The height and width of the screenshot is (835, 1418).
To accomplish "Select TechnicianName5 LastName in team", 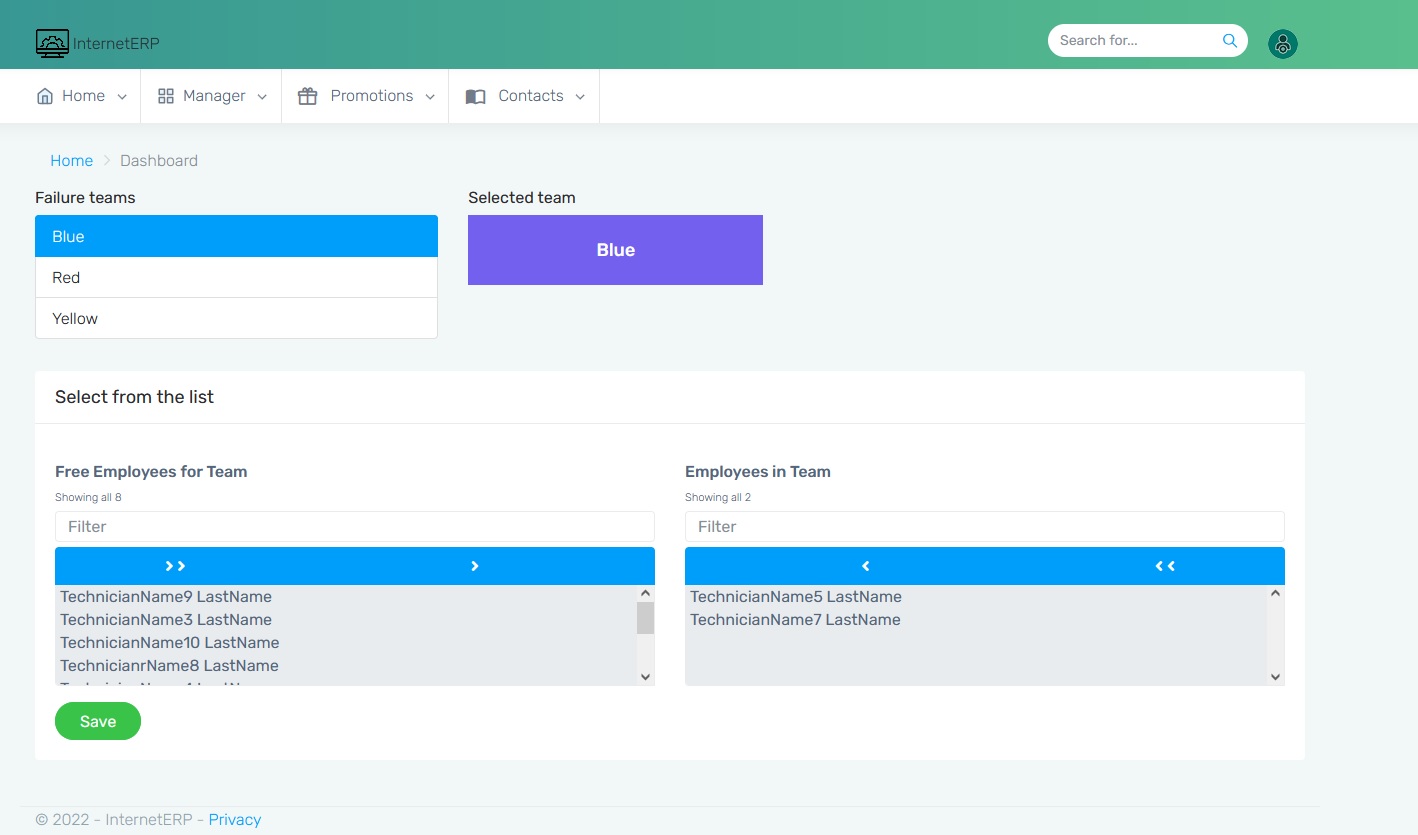I will [x=976, y=597].
